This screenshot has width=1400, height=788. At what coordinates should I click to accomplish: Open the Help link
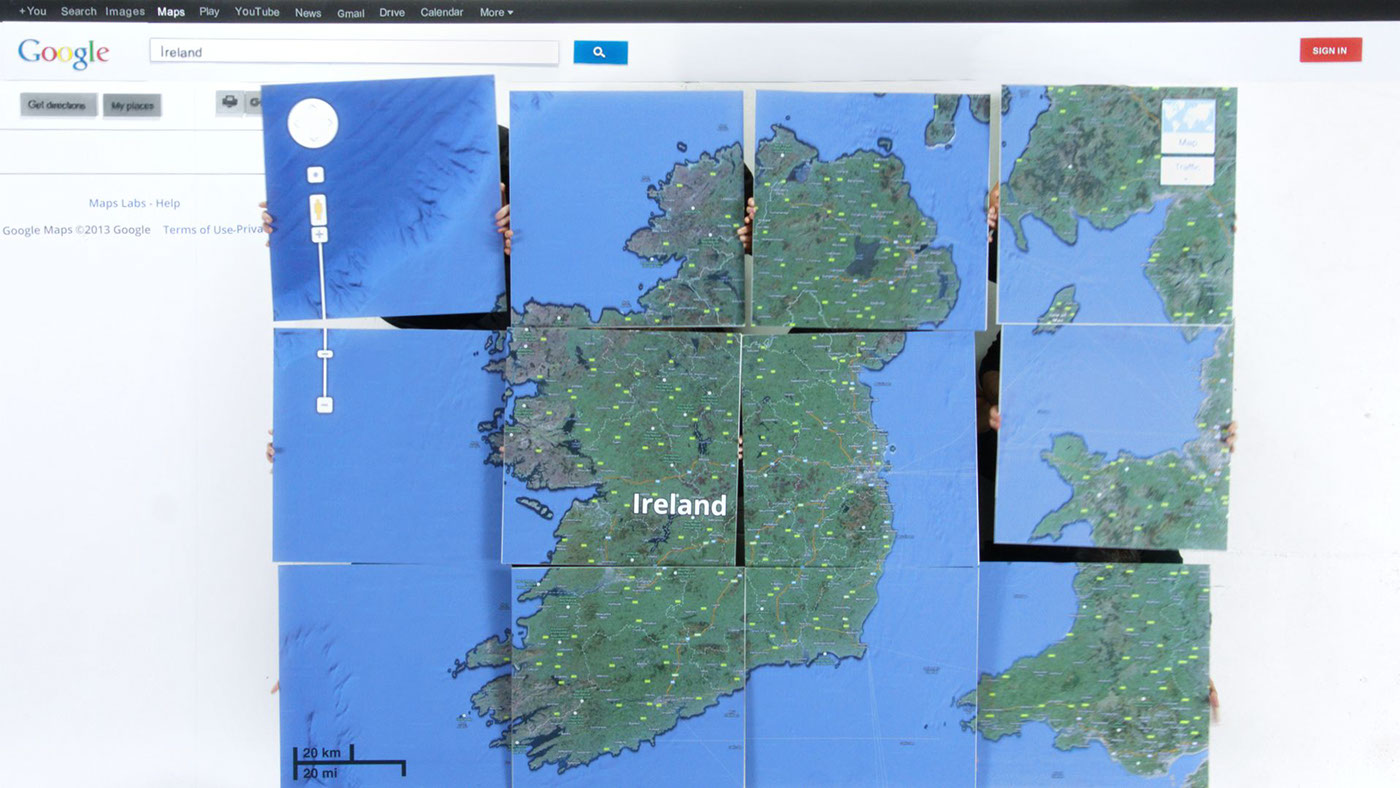pyautogui.click(x=168, y=203)
